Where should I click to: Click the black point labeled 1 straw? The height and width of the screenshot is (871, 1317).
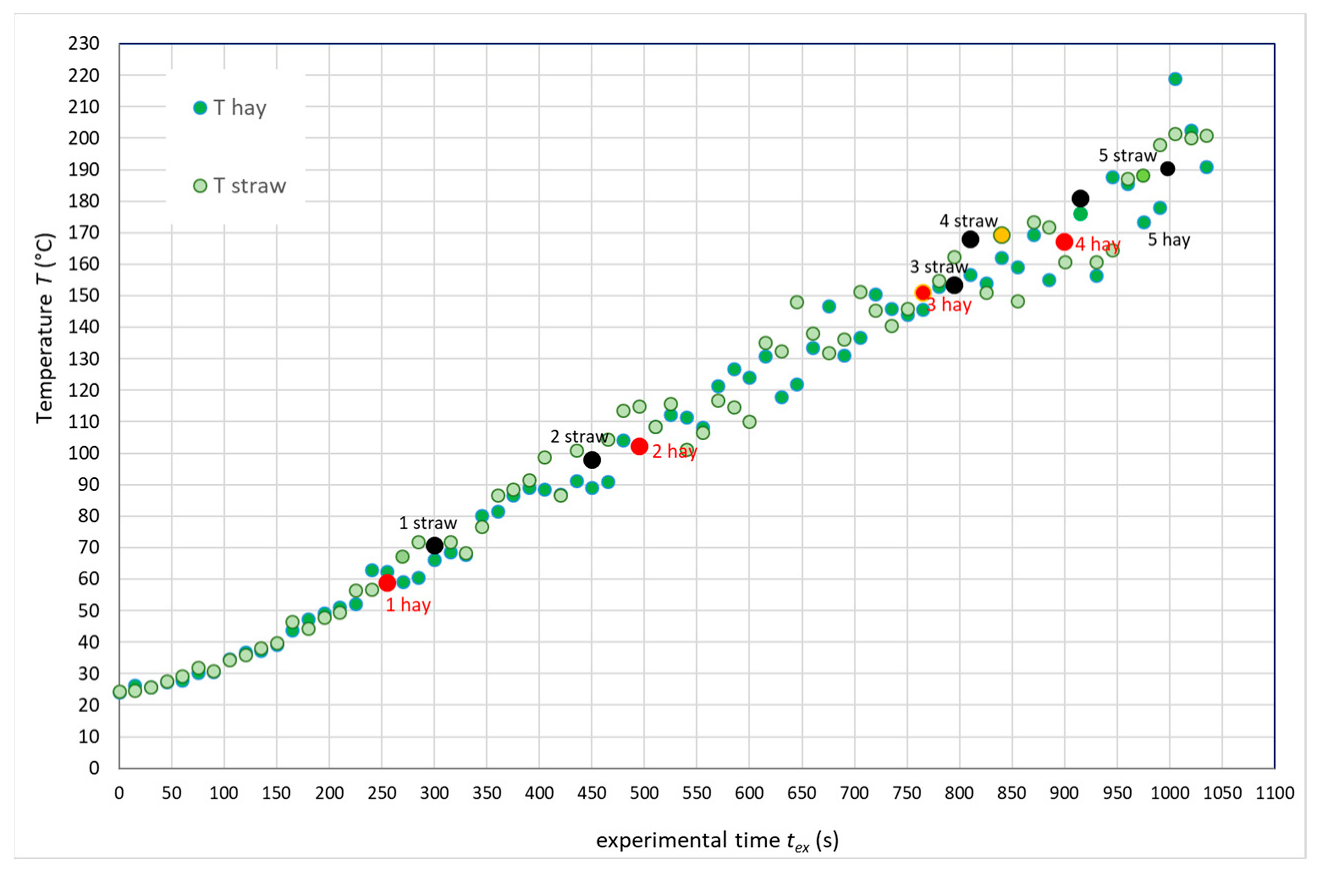click(435, 545)
